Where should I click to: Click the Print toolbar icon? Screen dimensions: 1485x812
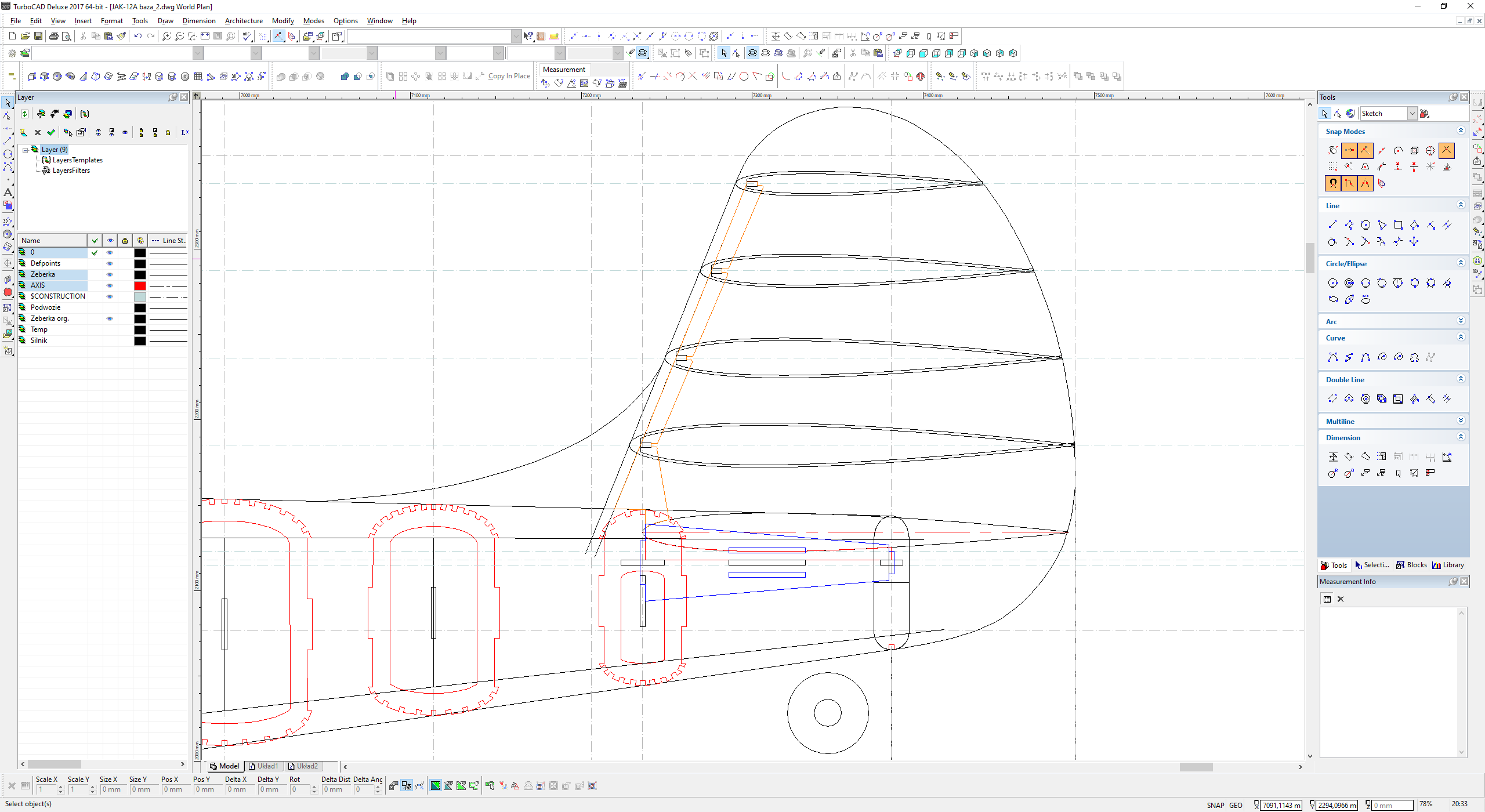pos(54,36)
